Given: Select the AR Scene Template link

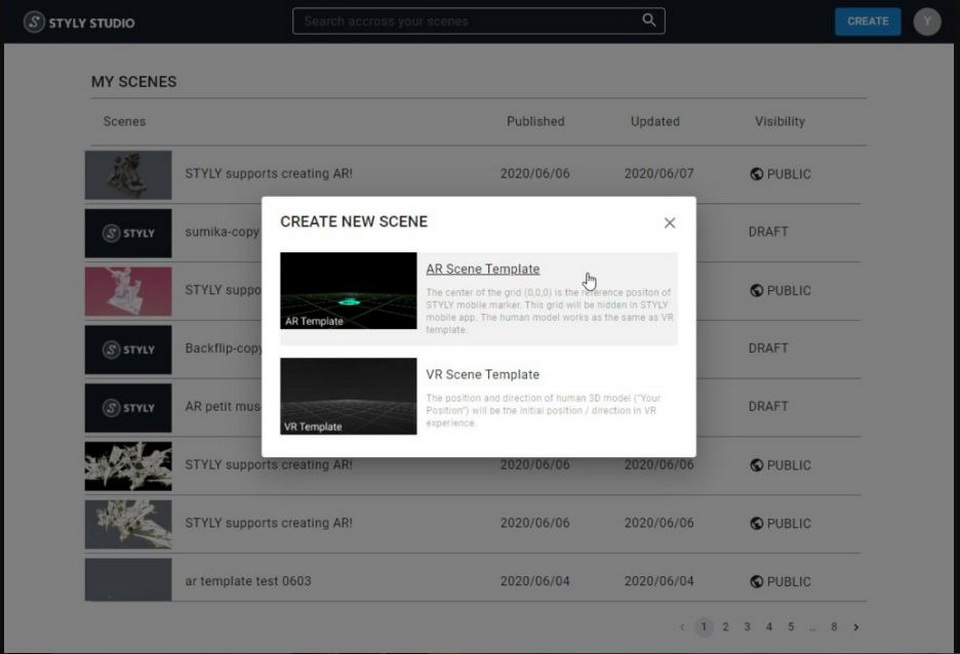Looking at the screenshot, I should pyautogui.click(x=482, y=269).
